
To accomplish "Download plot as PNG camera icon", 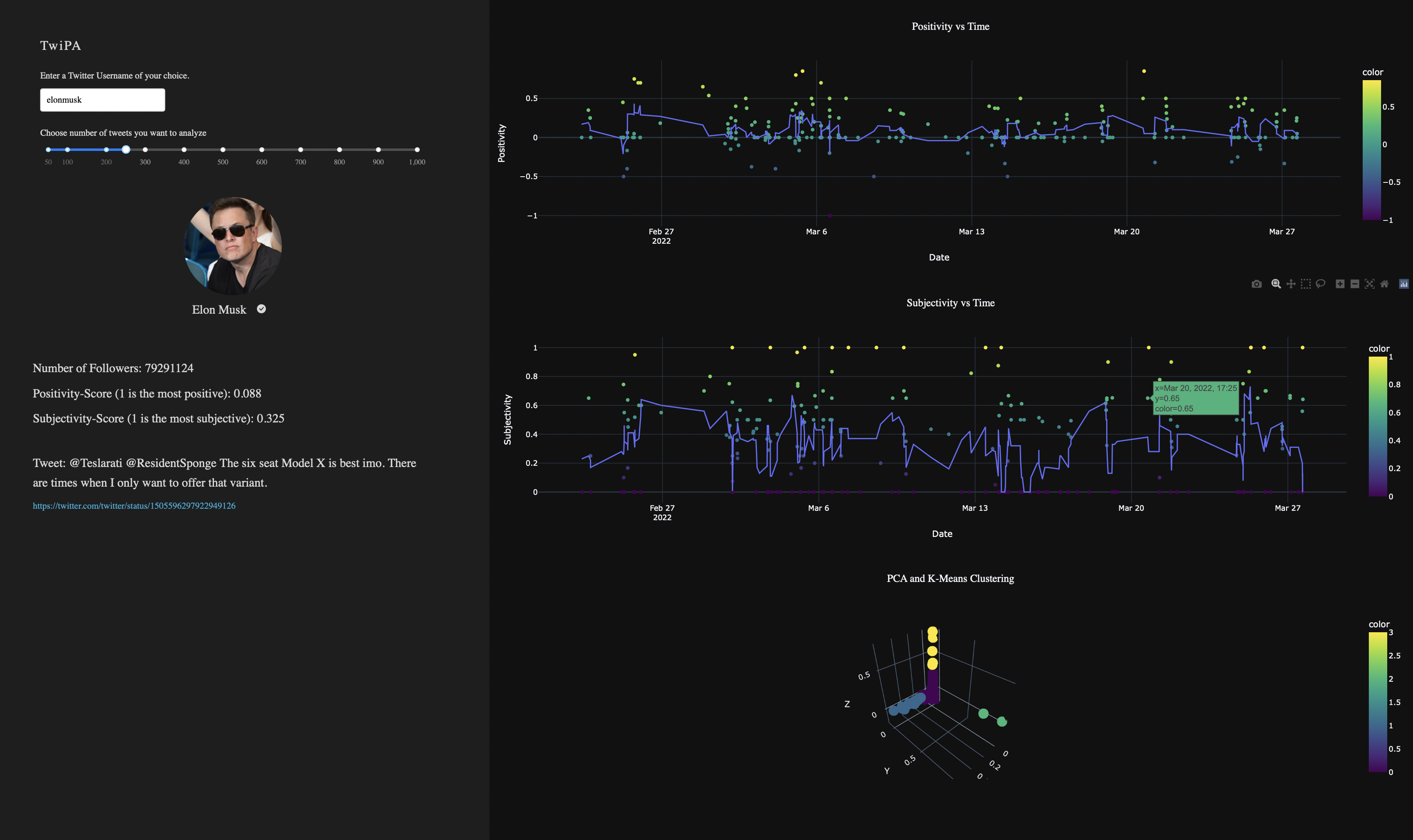I will [x=1256, y=284].
